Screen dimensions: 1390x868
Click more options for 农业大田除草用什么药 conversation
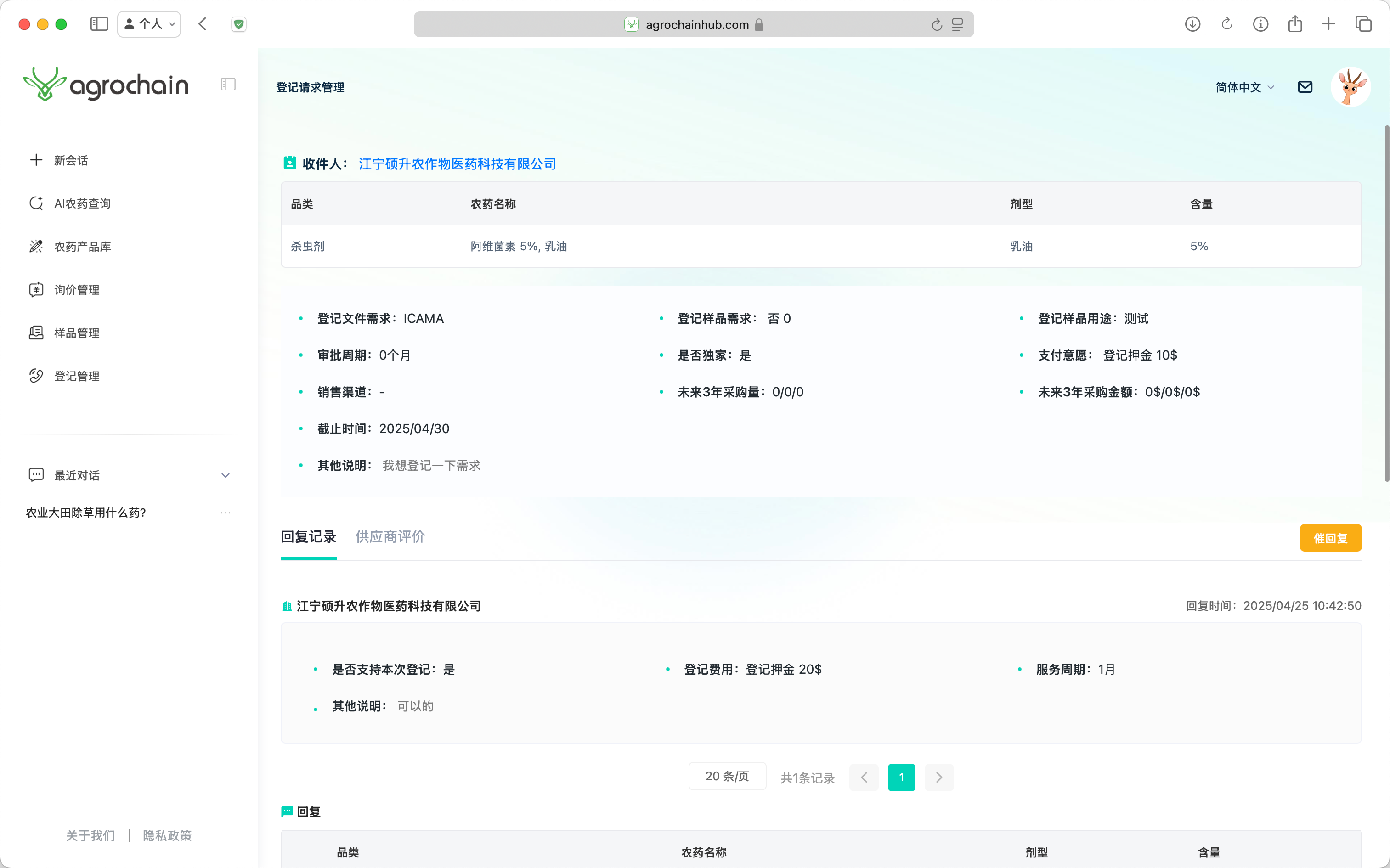click(225, 512)
